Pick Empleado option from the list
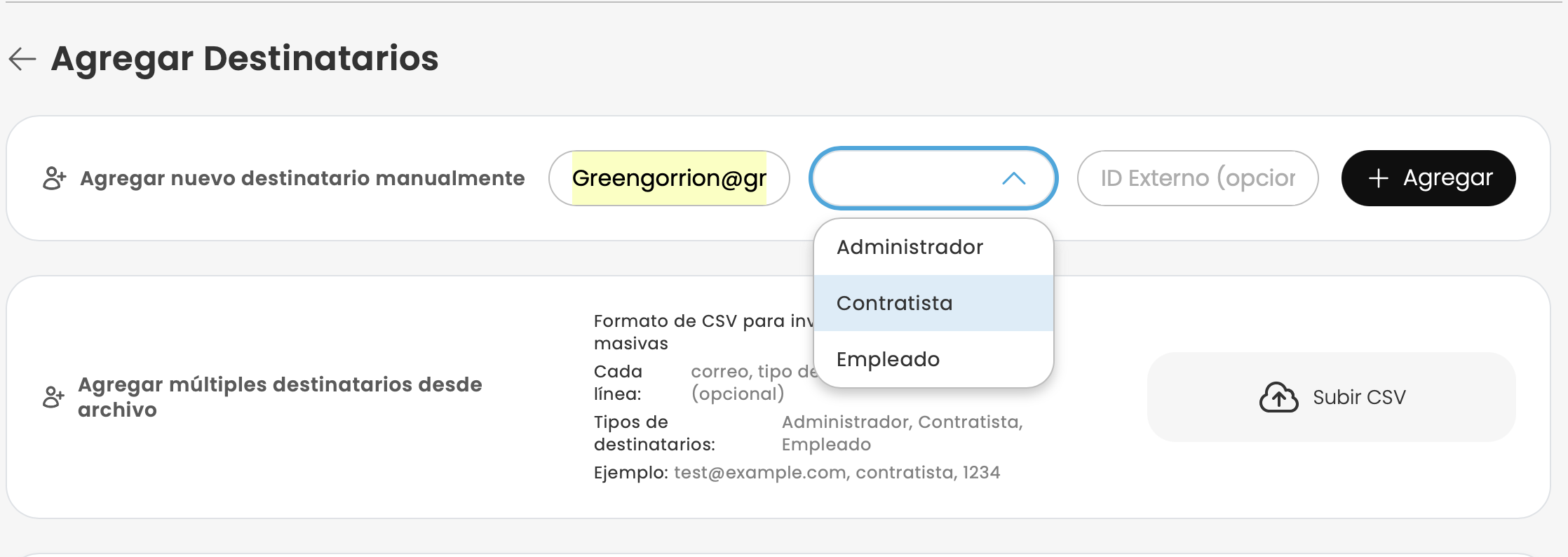This screenshot has height=557, width=1568. (x=888, y=359)
